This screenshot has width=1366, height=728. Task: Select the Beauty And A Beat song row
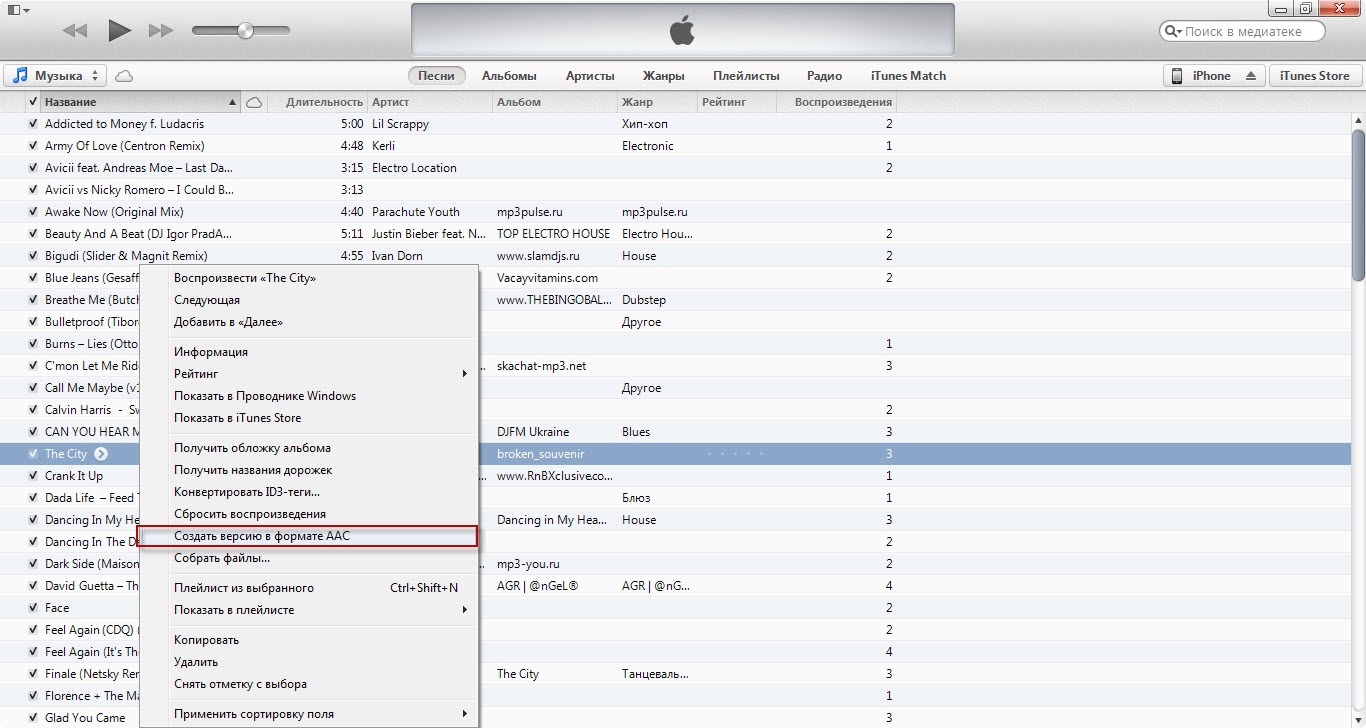click(x=675, y=234)
